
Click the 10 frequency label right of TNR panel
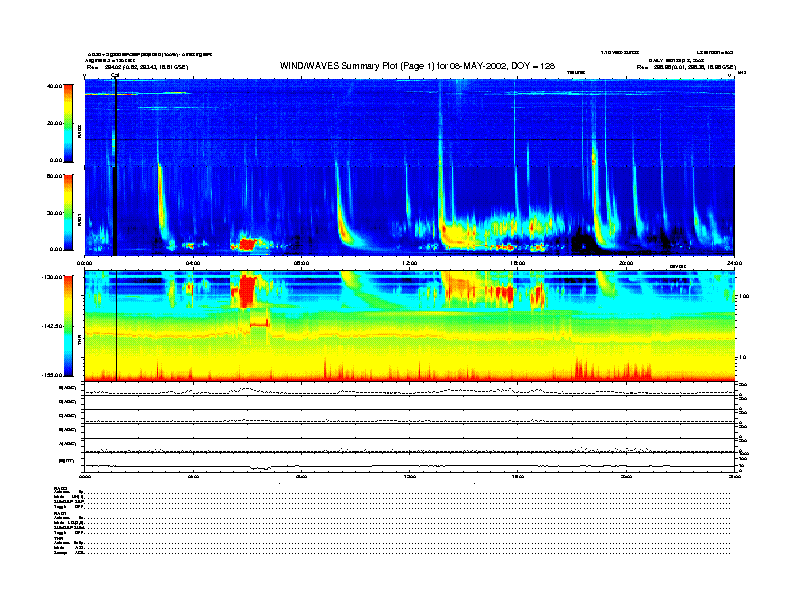coord(743,357)
